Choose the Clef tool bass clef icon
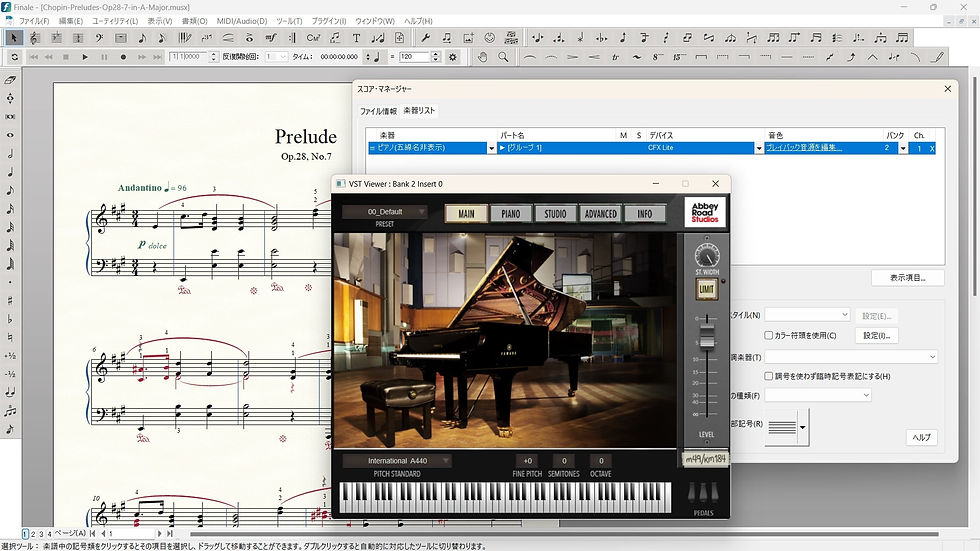Image resolution: width=980 pixels, height=551 pixels. pyautogui.click(x=99, y=37)
